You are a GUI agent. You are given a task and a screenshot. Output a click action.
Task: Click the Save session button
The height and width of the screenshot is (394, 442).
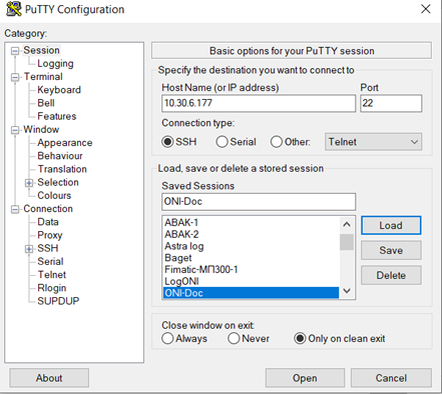pyautogui.click(x=391, y=250)
